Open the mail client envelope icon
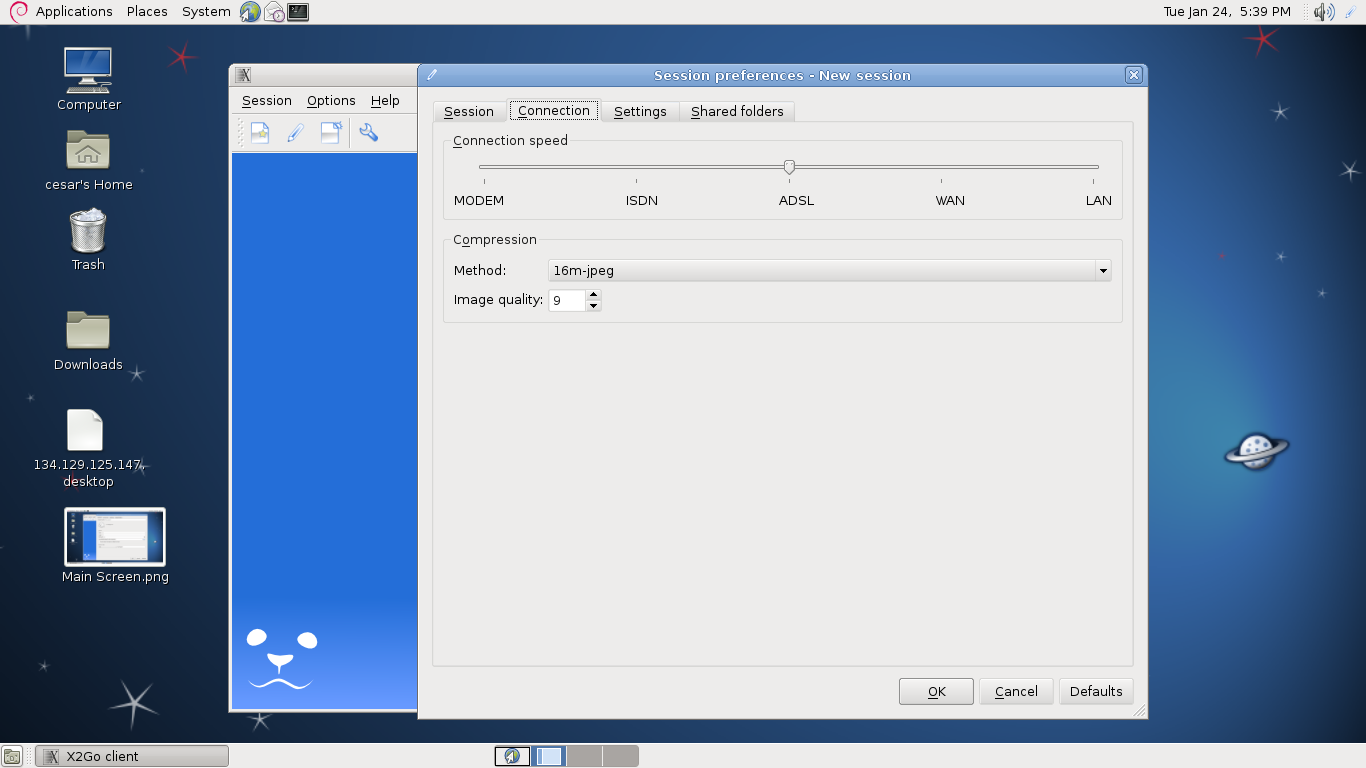This screenshot has width=1366, height=768. 274,12
